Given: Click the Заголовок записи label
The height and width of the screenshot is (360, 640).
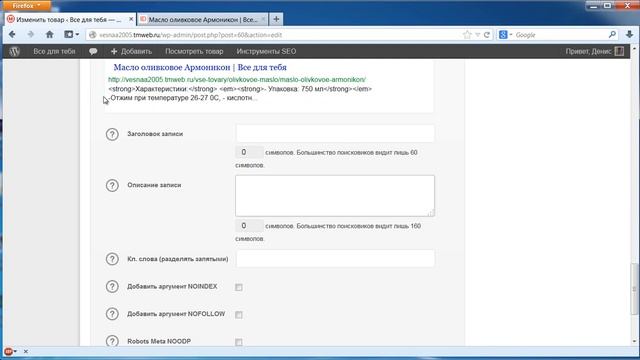Looking at the screenshot, I should pyautogui.click(x=155, y=134).
